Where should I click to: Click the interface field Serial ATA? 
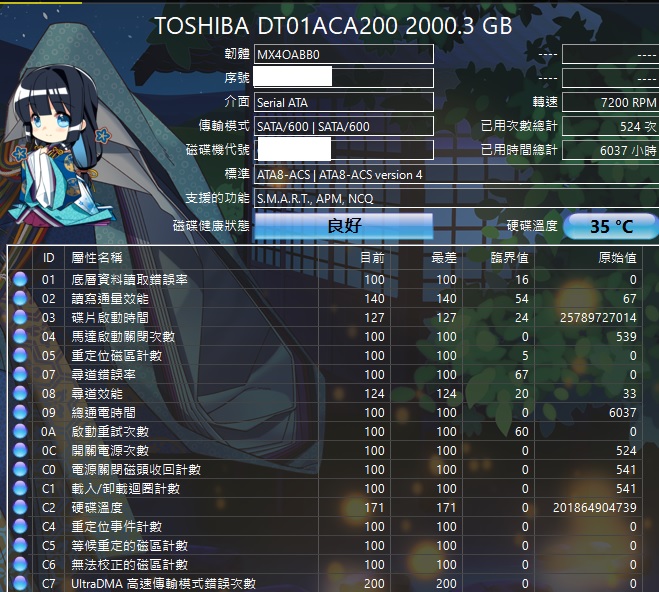pyautogui.click(x=343, y=102)
